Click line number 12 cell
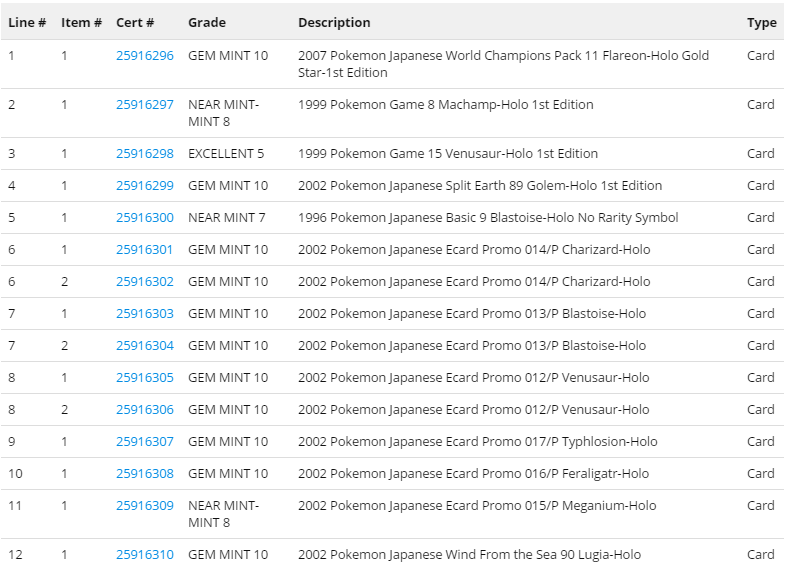794x579 pixels. pyautogui.click(x=15, y=555)
